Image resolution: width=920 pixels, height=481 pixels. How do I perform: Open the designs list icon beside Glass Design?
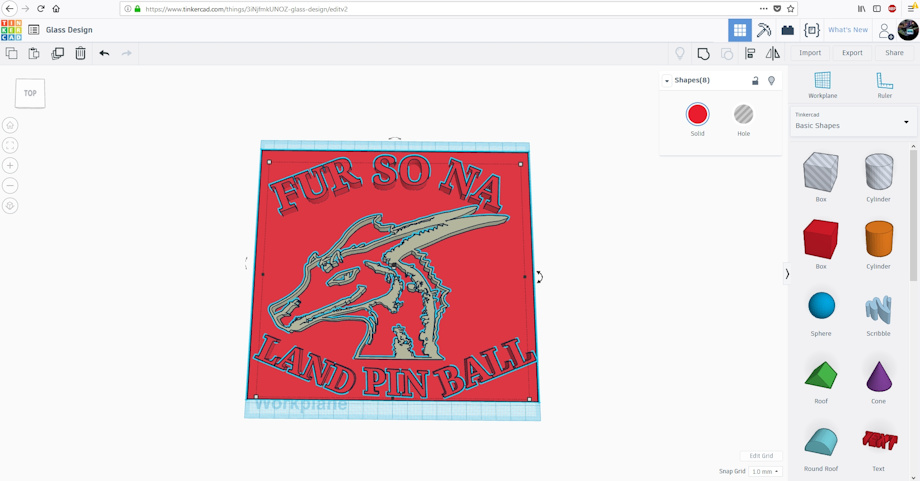(x=33, y=30)
